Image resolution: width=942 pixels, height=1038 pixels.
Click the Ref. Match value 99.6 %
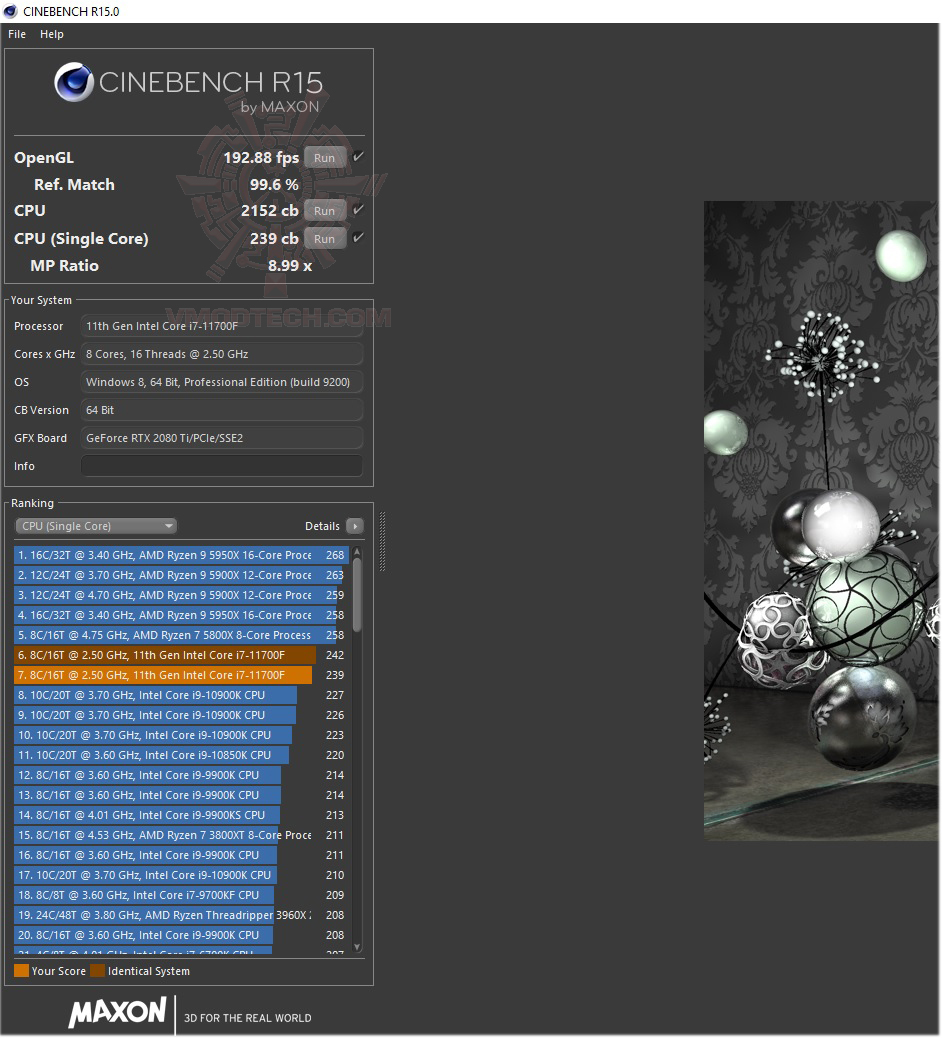tap(273, 185)
